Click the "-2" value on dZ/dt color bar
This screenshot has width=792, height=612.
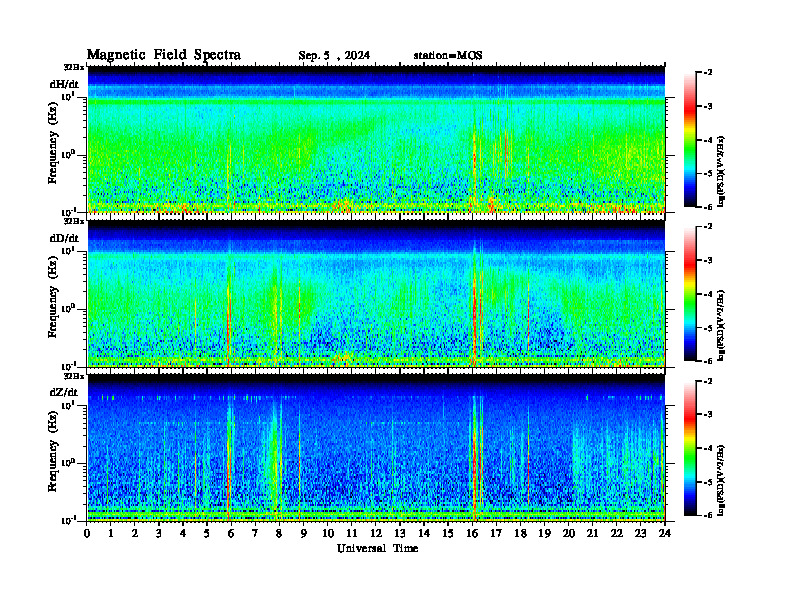[x=708, y=381]
